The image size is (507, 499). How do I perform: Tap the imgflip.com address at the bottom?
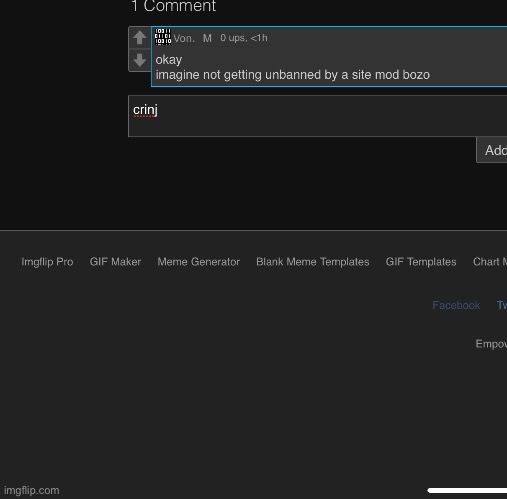[32, 490]
